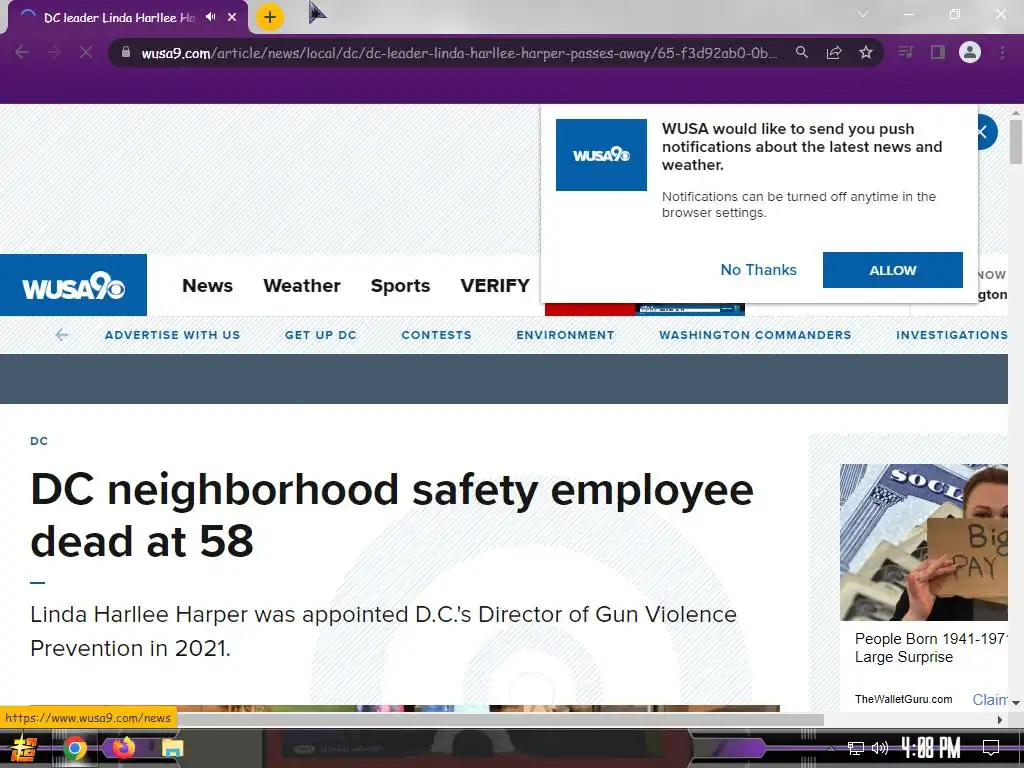
Task: Open the zoom magnifier icon in address bar
Action: (801, 52)
